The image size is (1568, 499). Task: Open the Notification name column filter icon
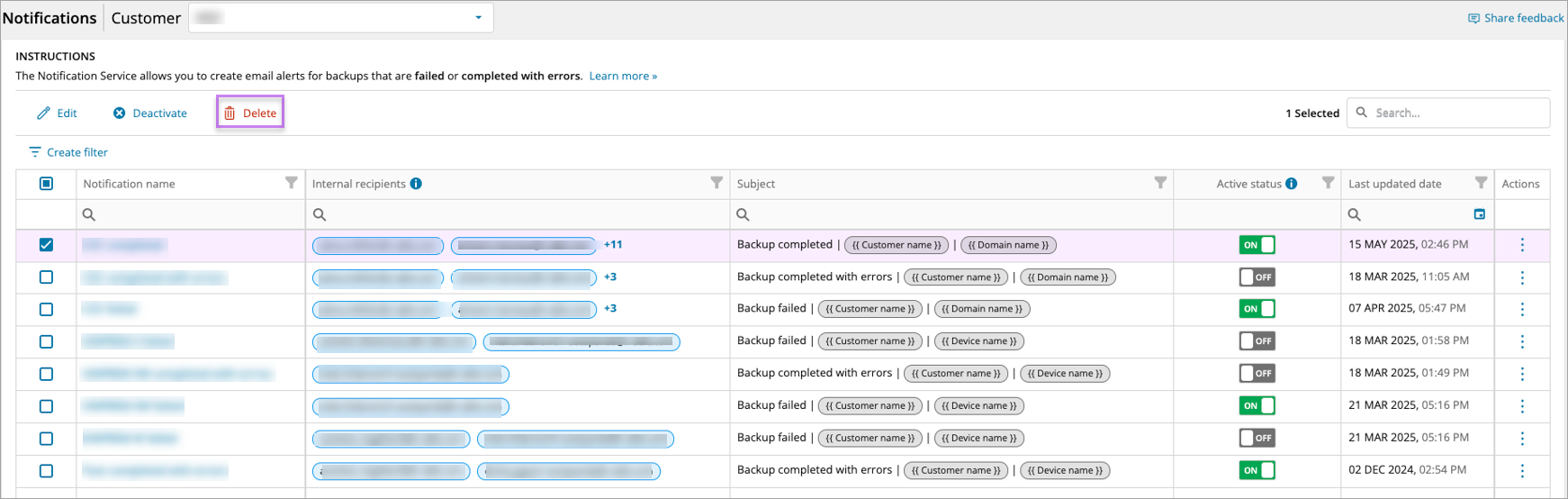point(291,183)
